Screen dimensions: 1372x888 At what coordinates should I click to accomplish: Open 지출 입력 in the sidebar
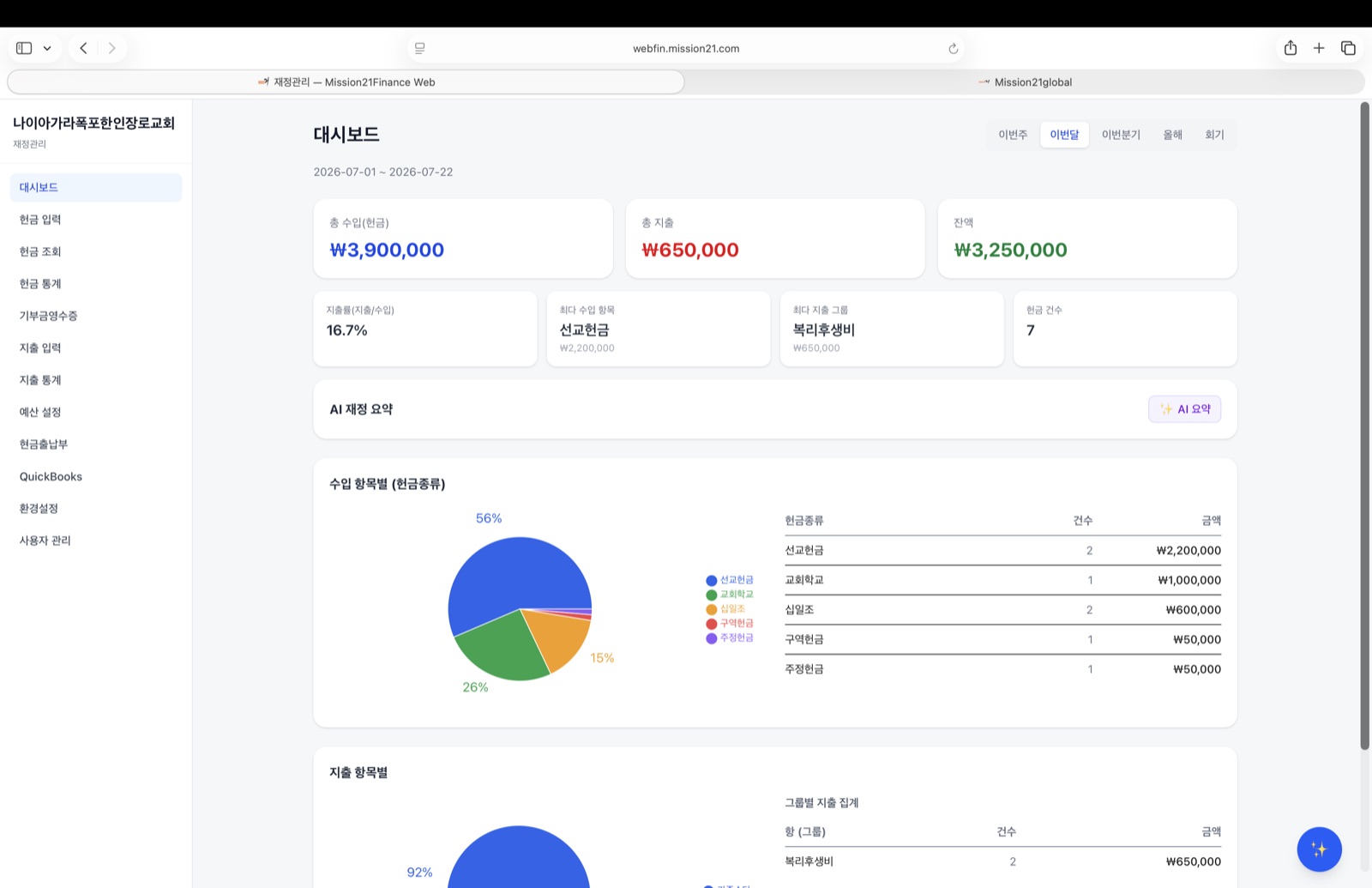tap(96, 347)
